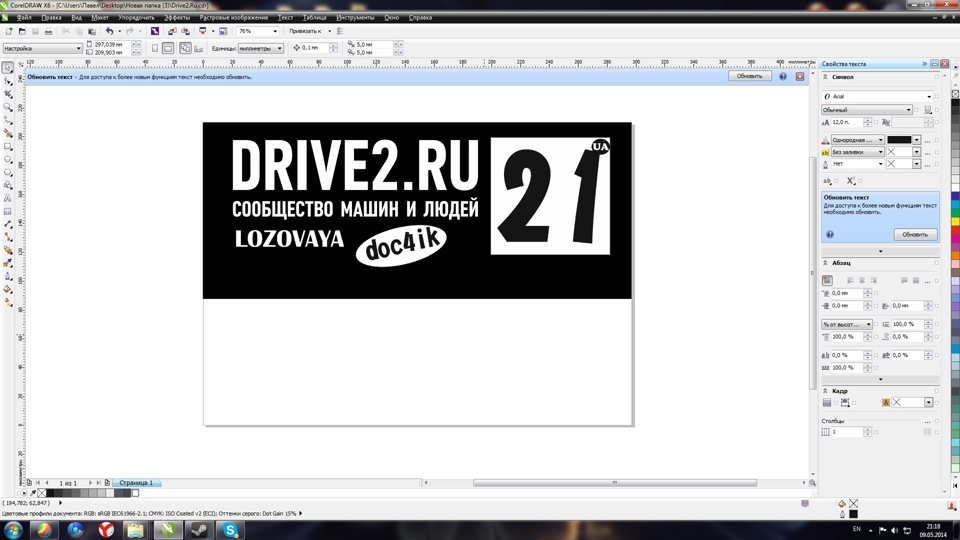Open the Без заливки background dropdown
Image resolution: width=960 pixels, height=540 pixels.
(857, 152)
